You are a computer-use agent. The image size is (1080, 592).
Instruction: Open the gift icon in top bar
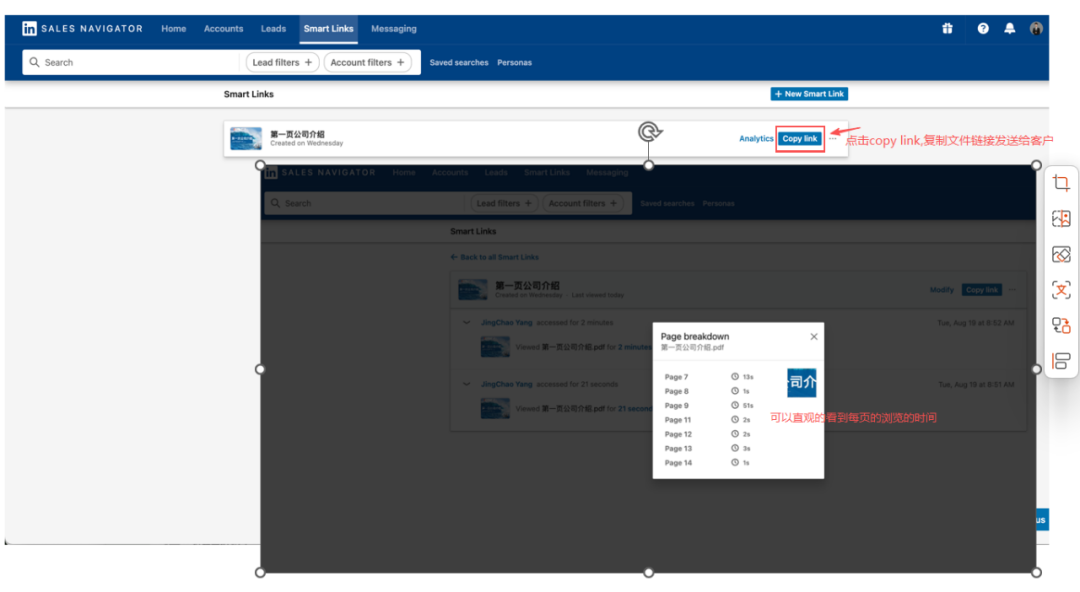[x=948, y=28]
